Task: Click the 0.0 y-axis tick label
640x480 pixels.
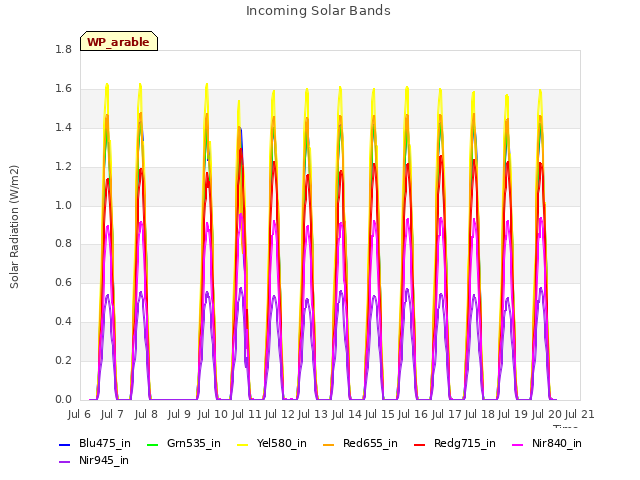Action: (63, 399)
